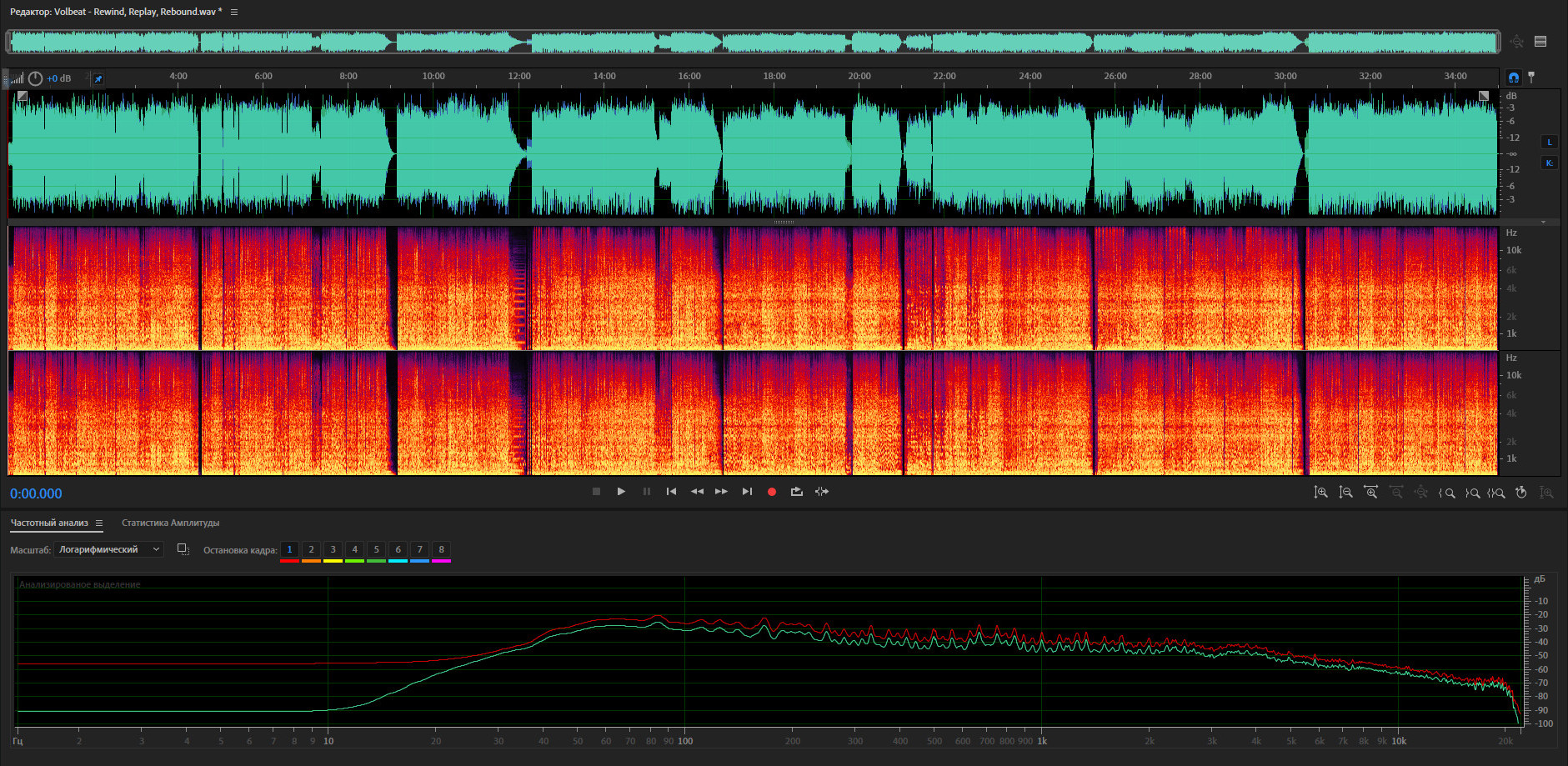Viewport: 1568px width, 766px height.
Task: Open the Editor panel menu icon
Action: click(x=234, y=13)
